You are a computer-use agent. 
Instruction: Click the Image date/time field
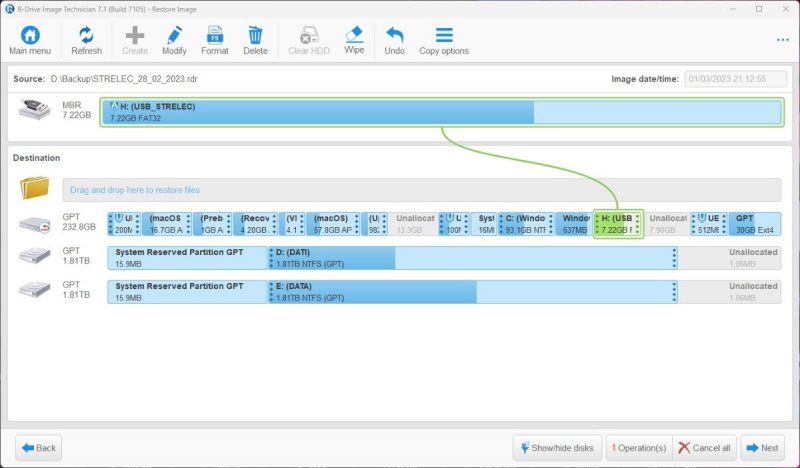point(735,79)
